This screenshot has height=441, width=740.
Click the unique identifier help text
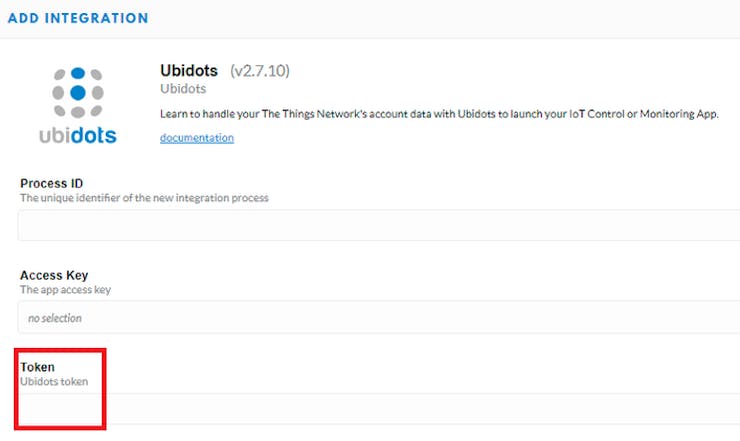144,198
